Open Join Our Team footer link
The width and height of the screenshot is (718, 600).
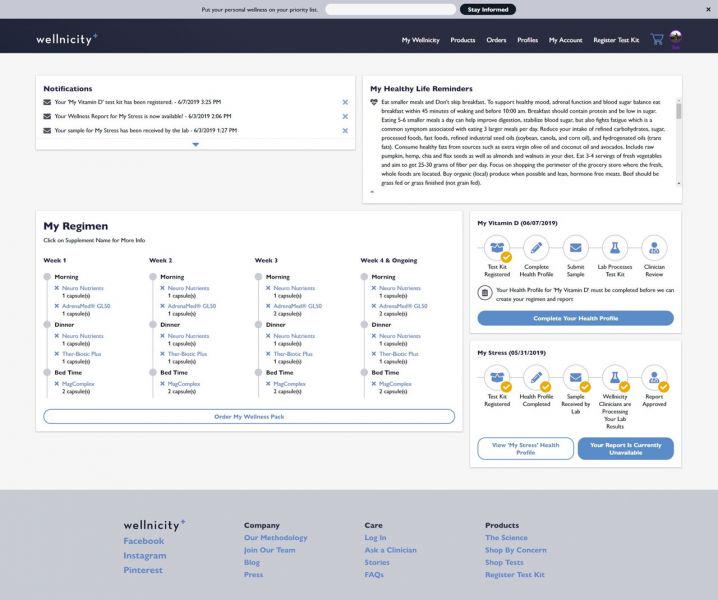(x=270, y=550)
